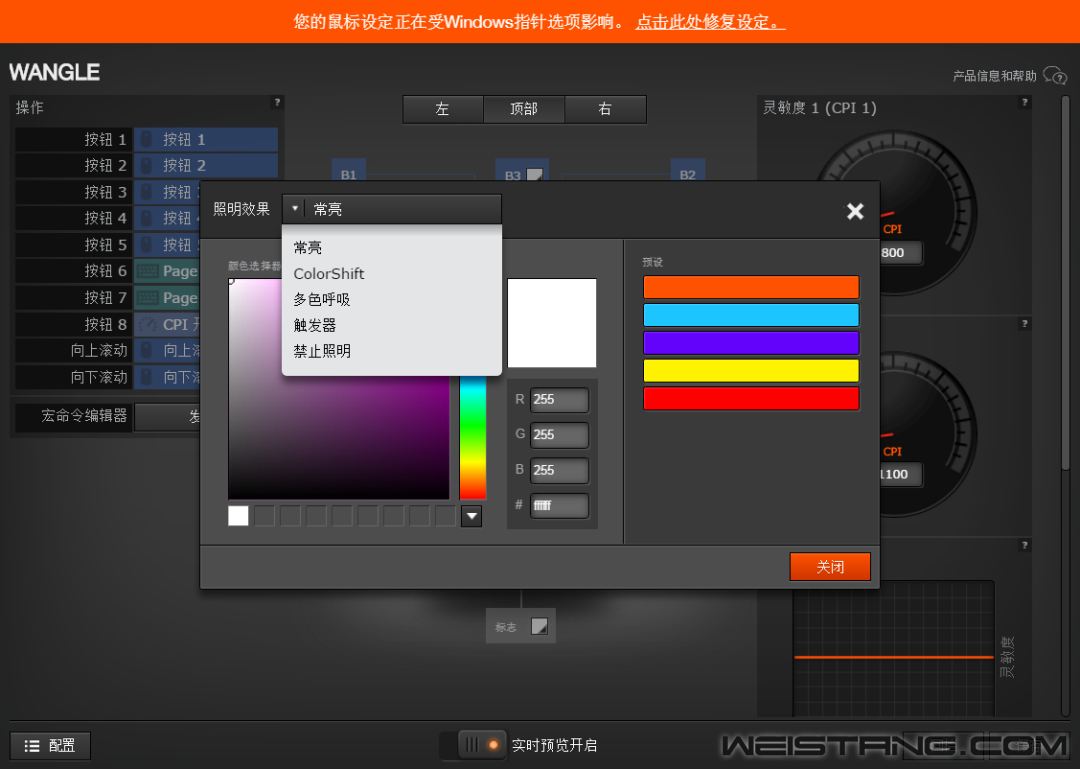Click the 向下滚动 label row
This screenshot has width=1080, height=769.
pyautogui.click(x=72, y=377)
